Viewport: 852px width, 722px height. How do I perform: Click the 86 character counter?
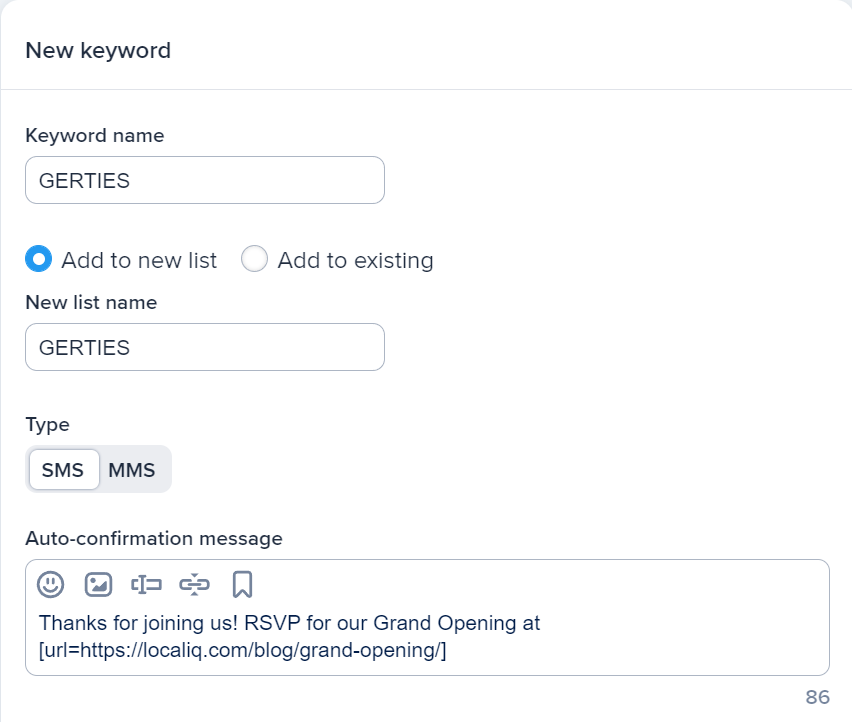coord(817,697)
